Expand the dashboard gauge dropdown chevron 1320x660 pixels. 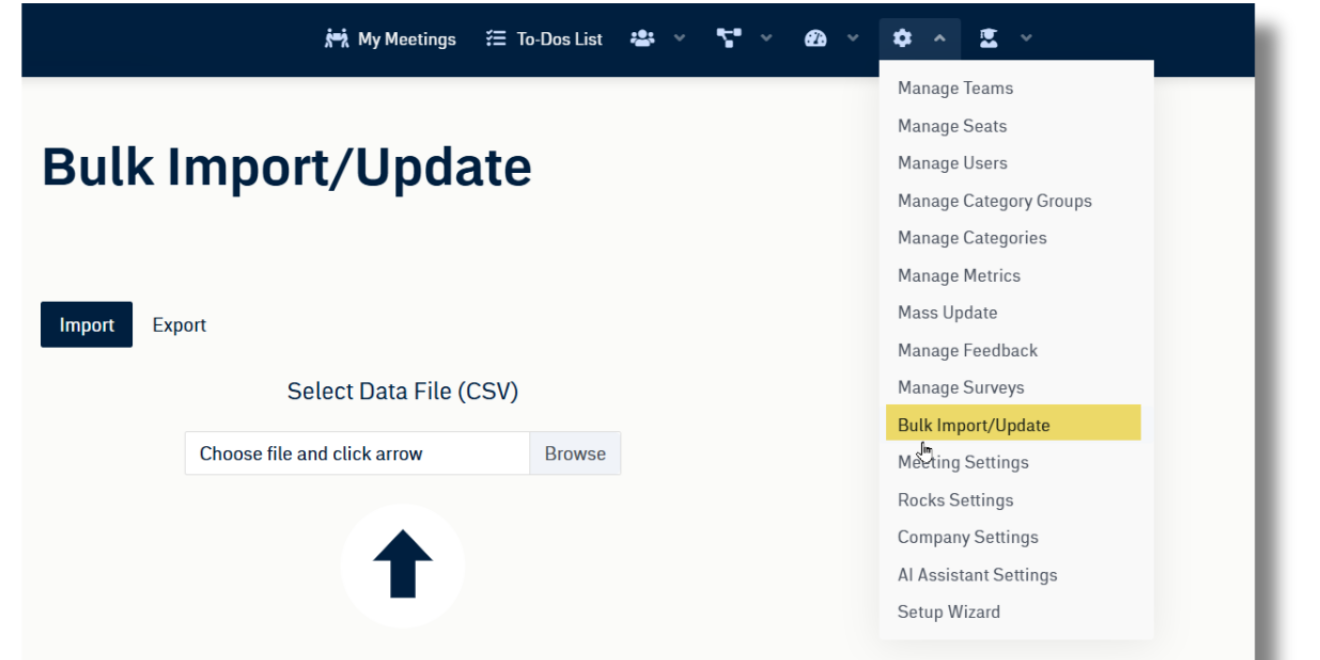click(853, 39)
